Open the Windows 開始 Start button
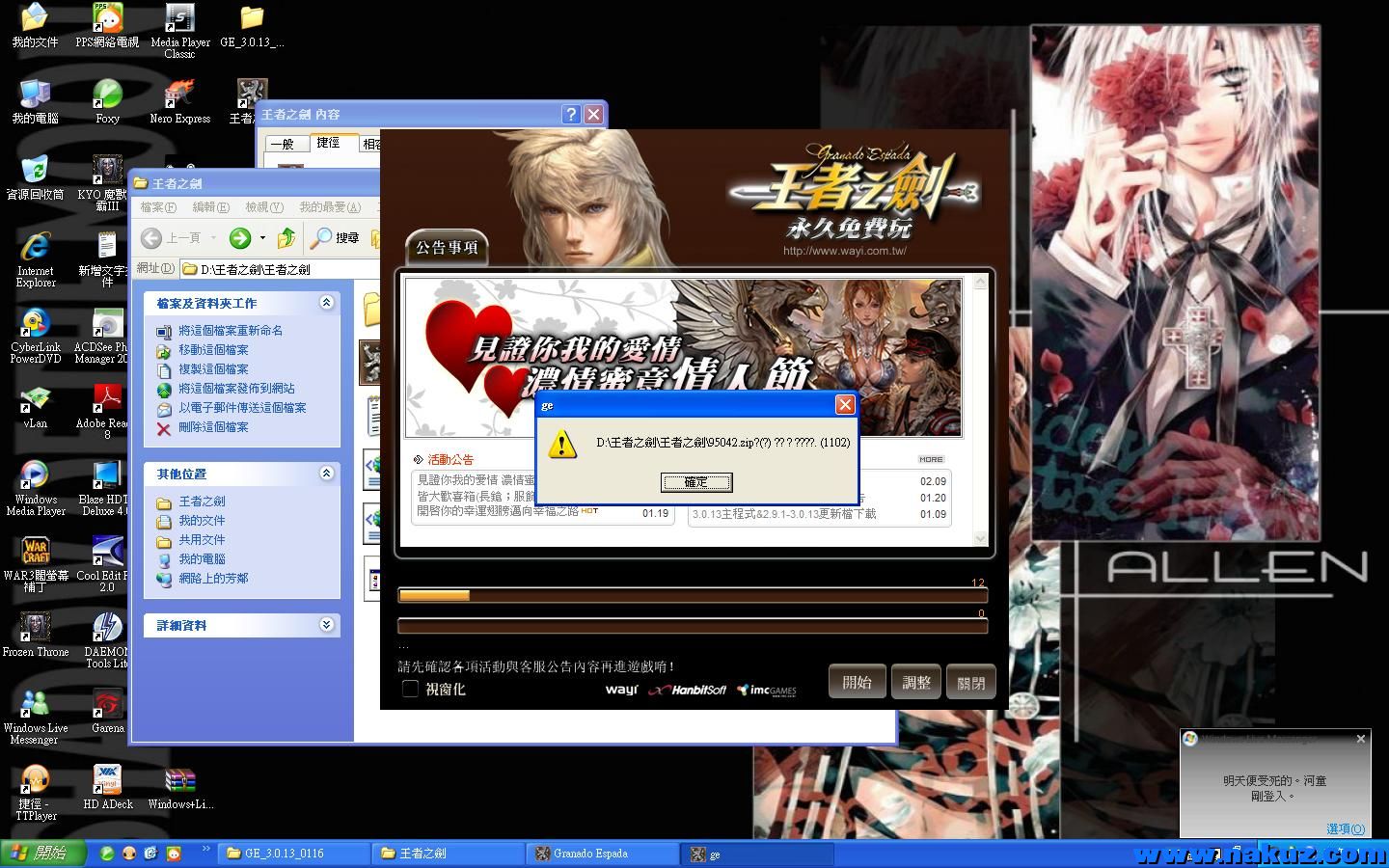The height and width of the screenshot is (868, 1389). (x=43, y=853)
